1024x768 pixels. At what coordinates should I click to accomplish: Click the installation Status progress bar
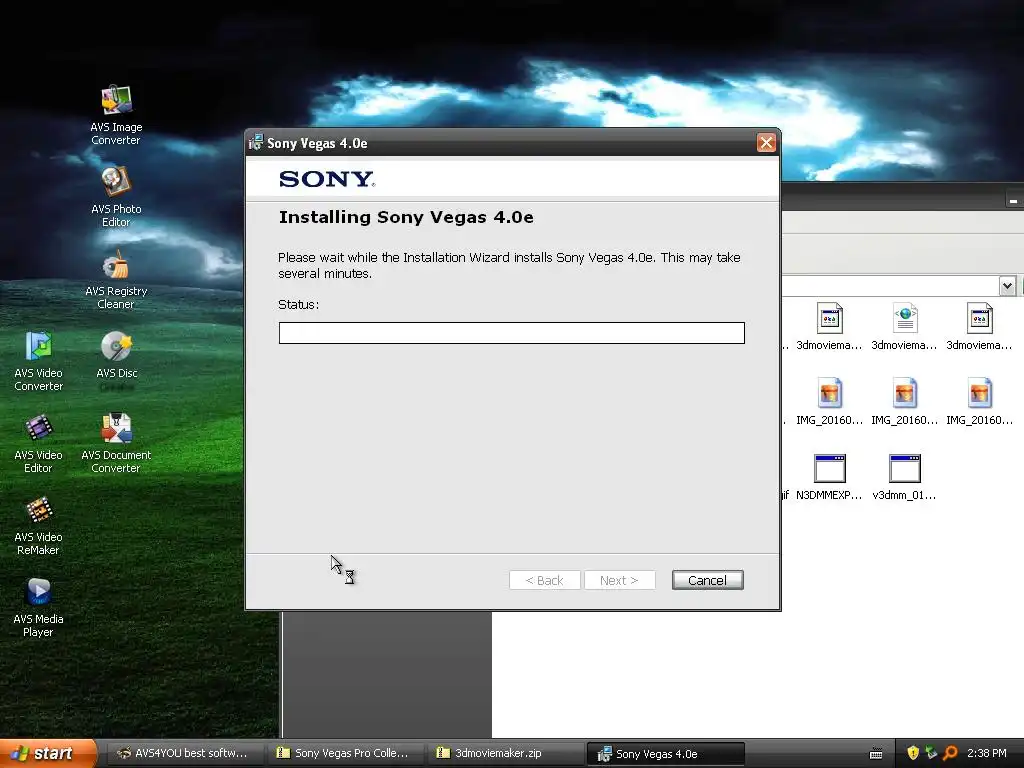[x=511, y=332]
